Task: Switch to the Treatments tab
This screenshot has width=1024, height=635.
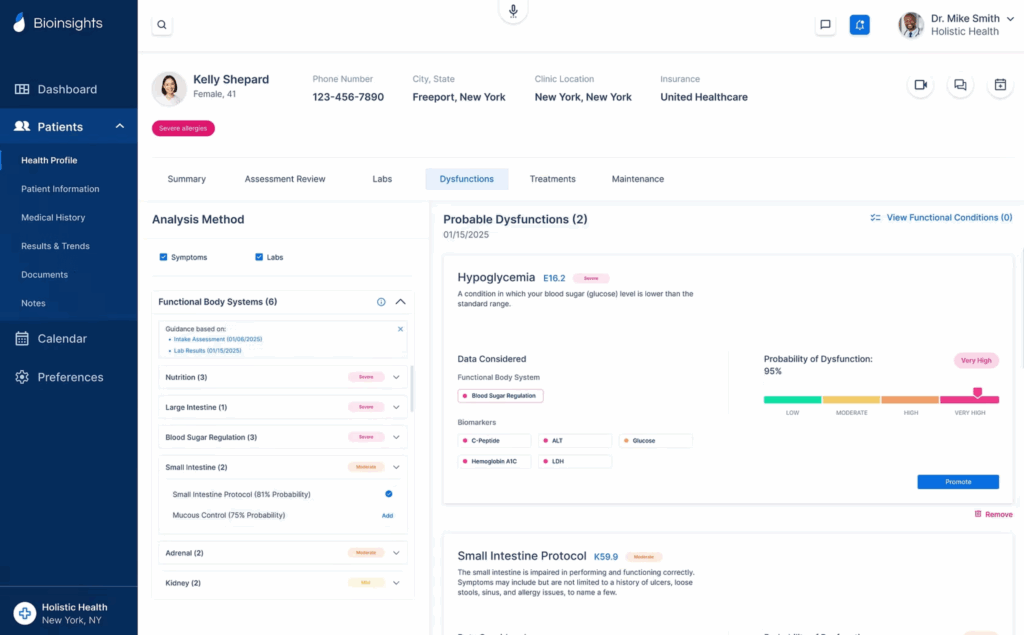Action: (x=552, y=179)
